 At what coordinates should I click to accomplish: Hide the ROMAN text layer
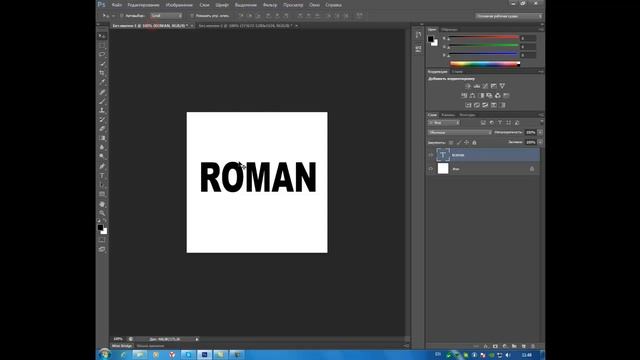point(431,155)
